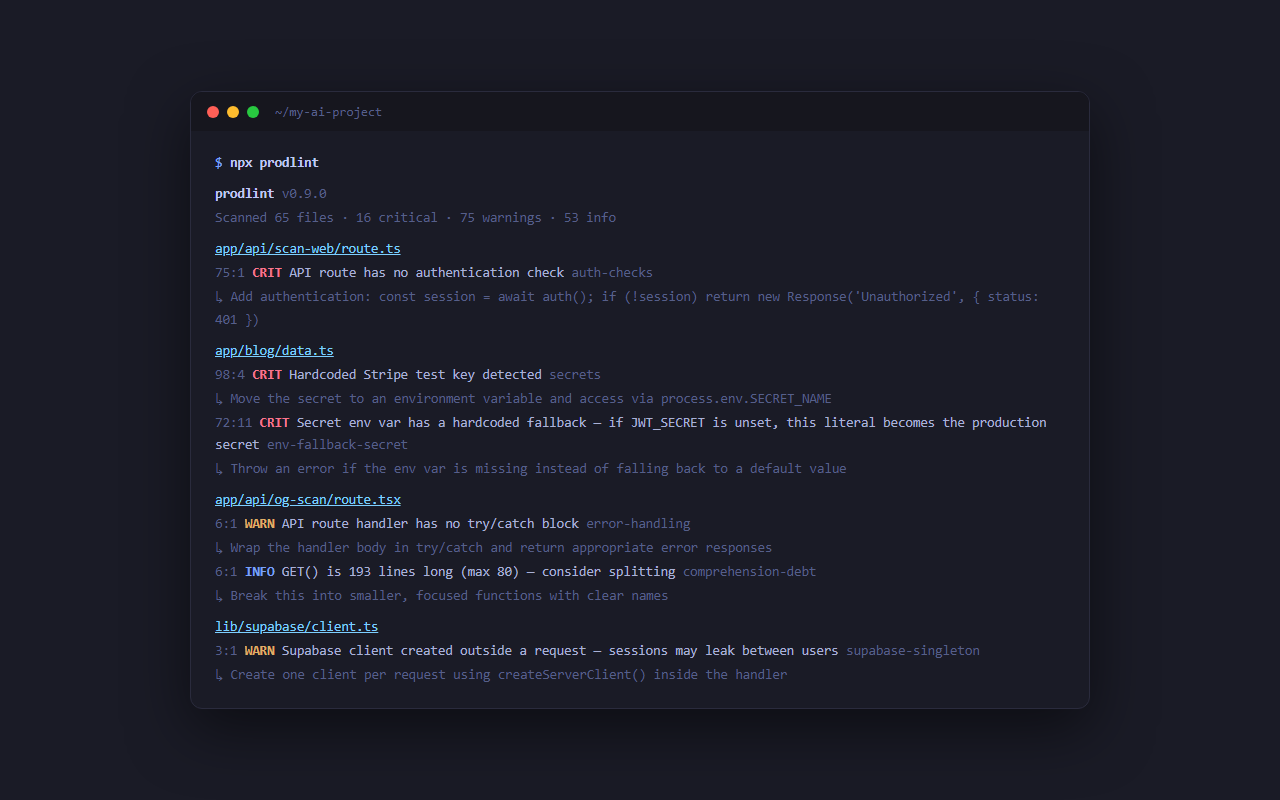This screenshot has width=1280, height=800.
Task: Click the CRIT badge on the authentication finding
Action: [267, 272]
